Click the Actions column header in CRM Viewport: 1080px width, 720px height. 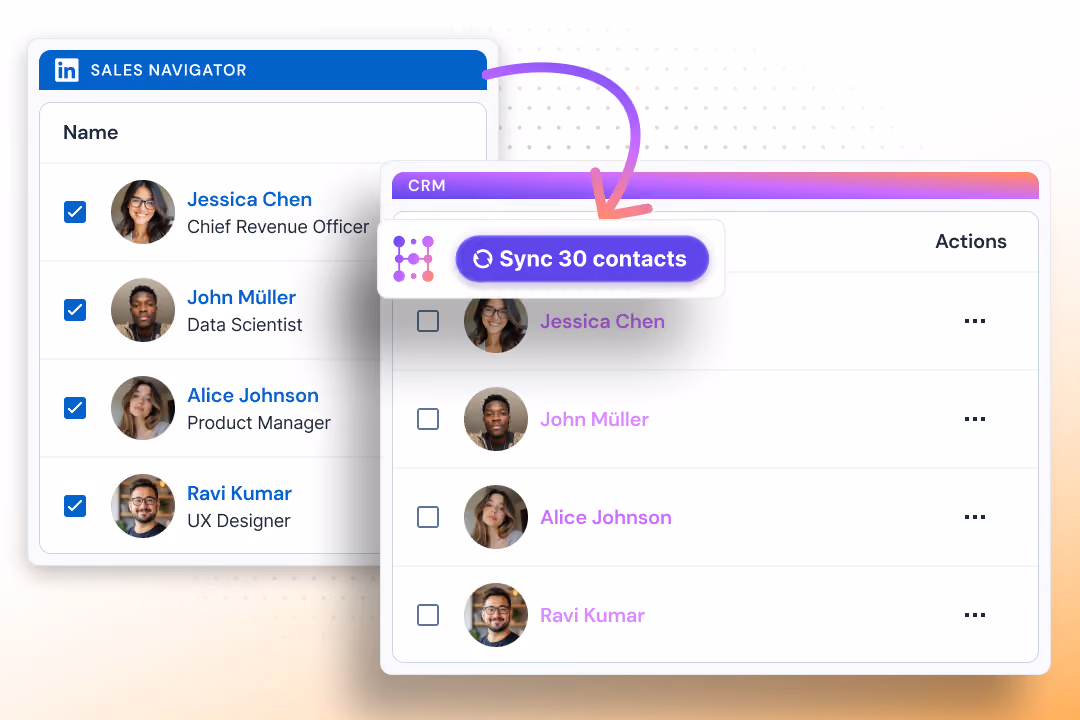(x=970, y=241)
